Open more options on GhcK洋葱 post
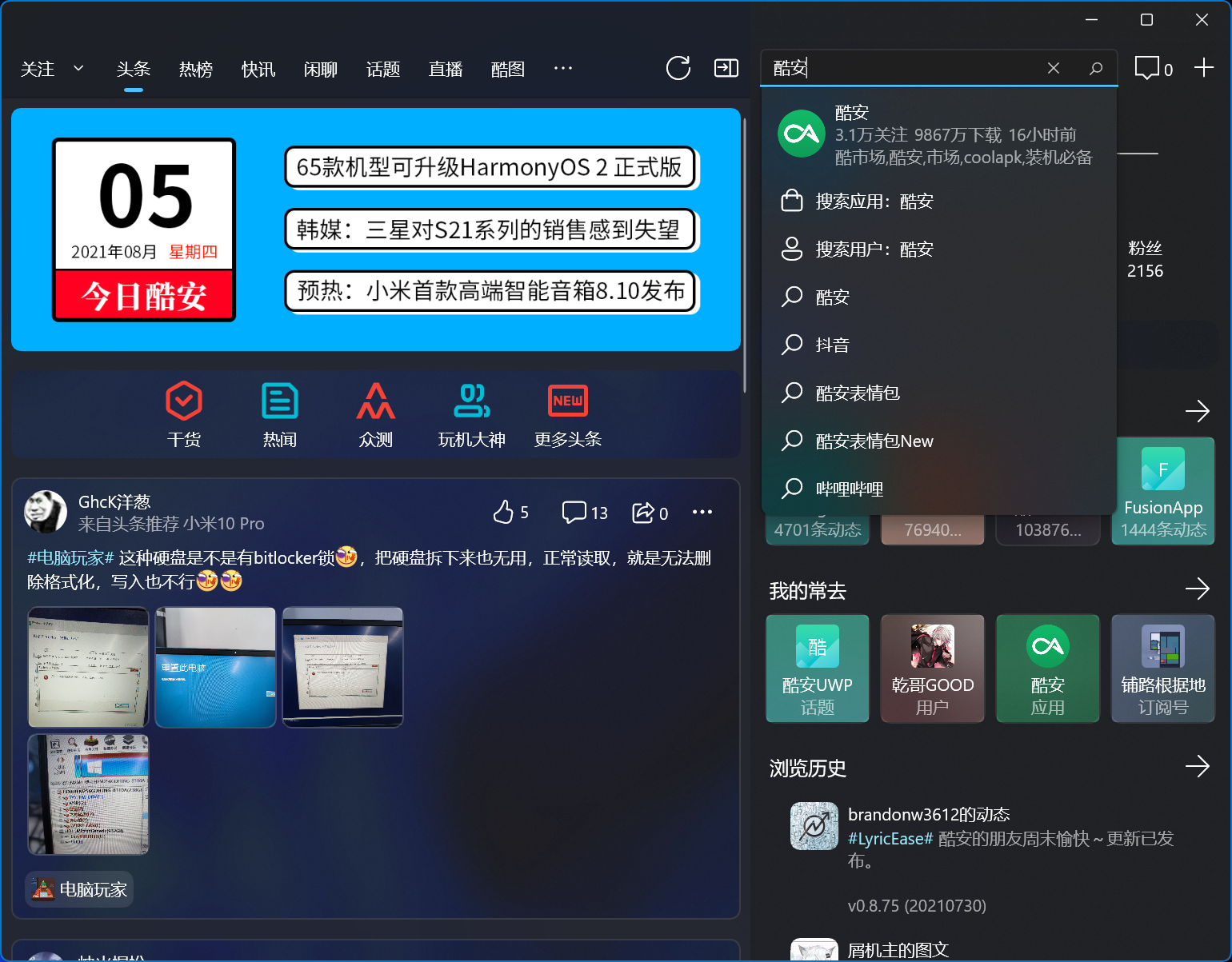1232x962 pixels. (x=702, y=512)
